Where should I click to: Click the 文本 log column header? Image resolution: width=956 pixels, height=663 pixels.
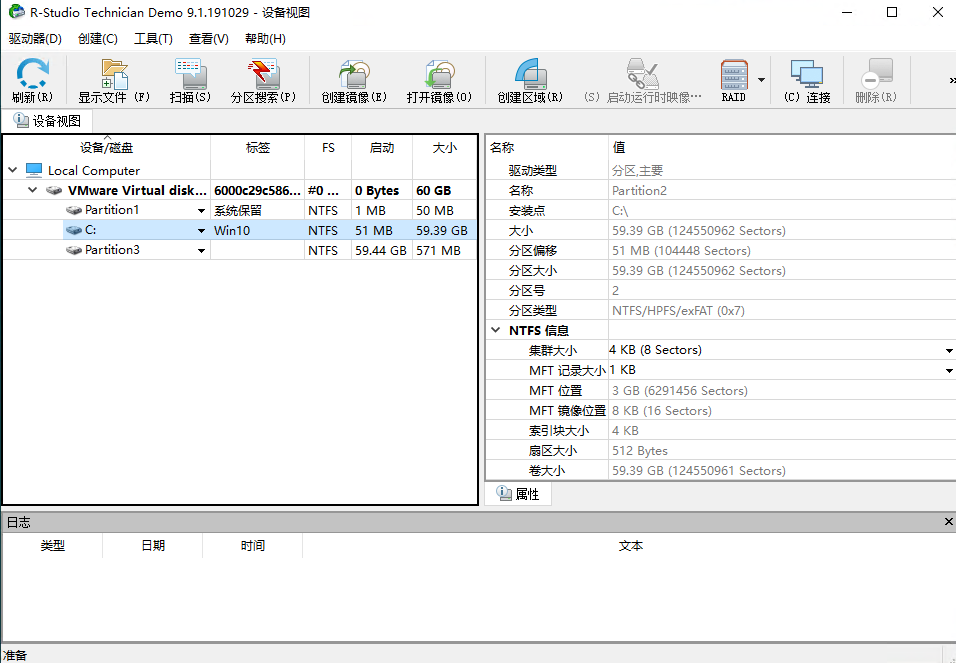(x=630, y=545)
